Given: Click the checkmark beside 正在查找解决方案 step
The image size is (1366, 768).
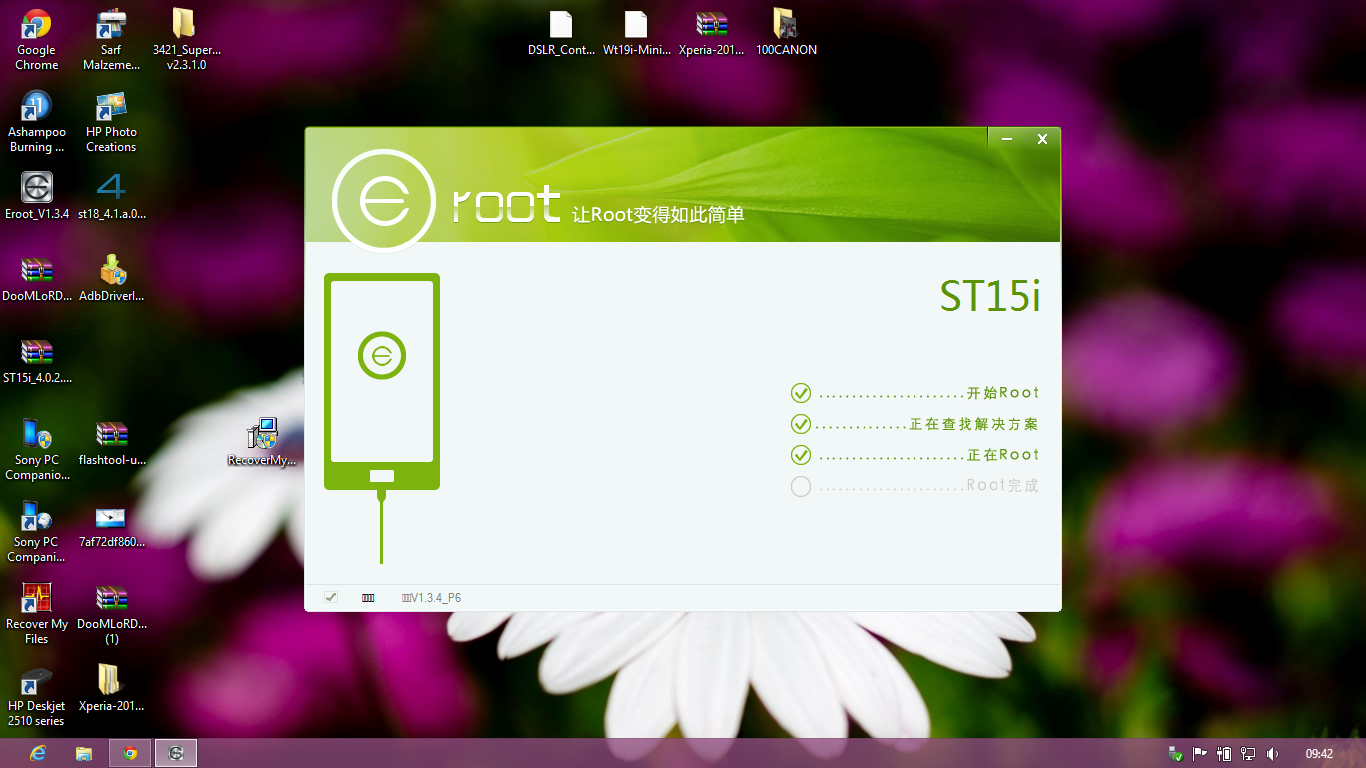Looking at the screenshot, I should [x=800, y=424].
